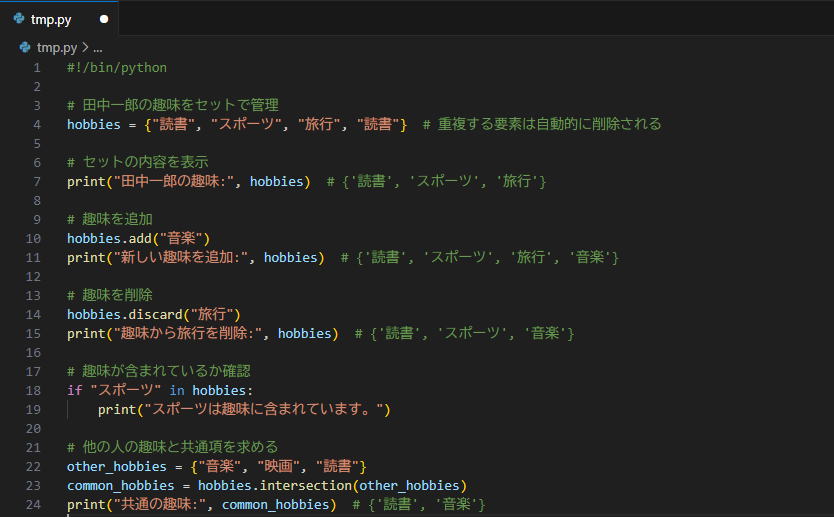Click the comment '# セットの内容を表示'
The image size is (834, 517).
[x=138, y=162]
